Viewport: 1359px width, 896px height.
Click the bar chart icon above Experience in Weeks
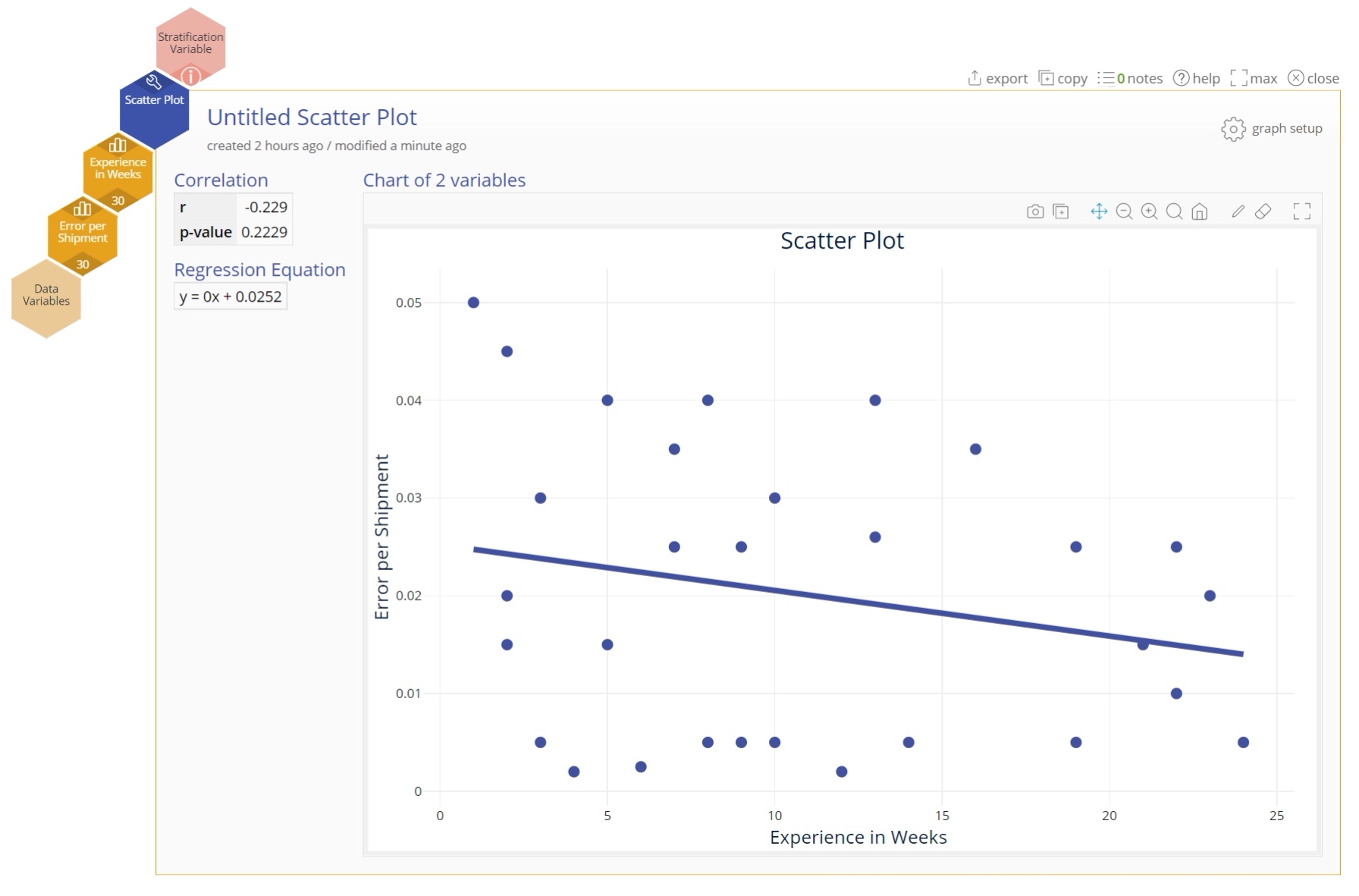coord(118,144)
